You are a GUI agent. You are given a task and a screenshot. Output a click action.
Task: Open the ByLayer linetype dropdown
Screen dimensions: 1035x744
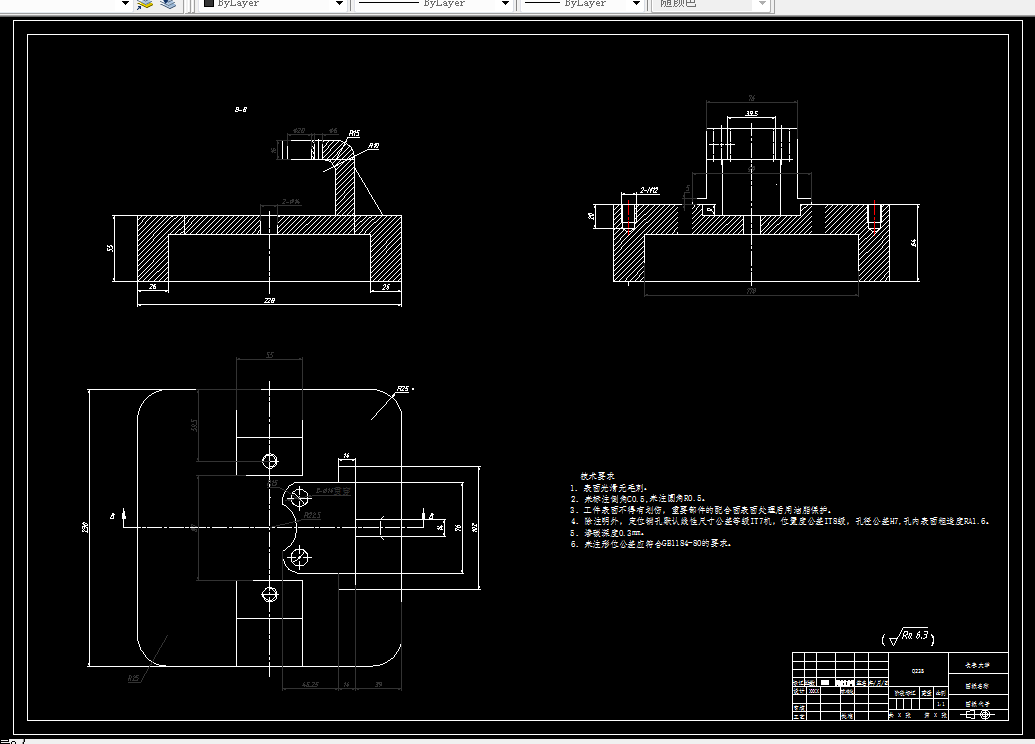pyautogui.click(x=505, y=4)
